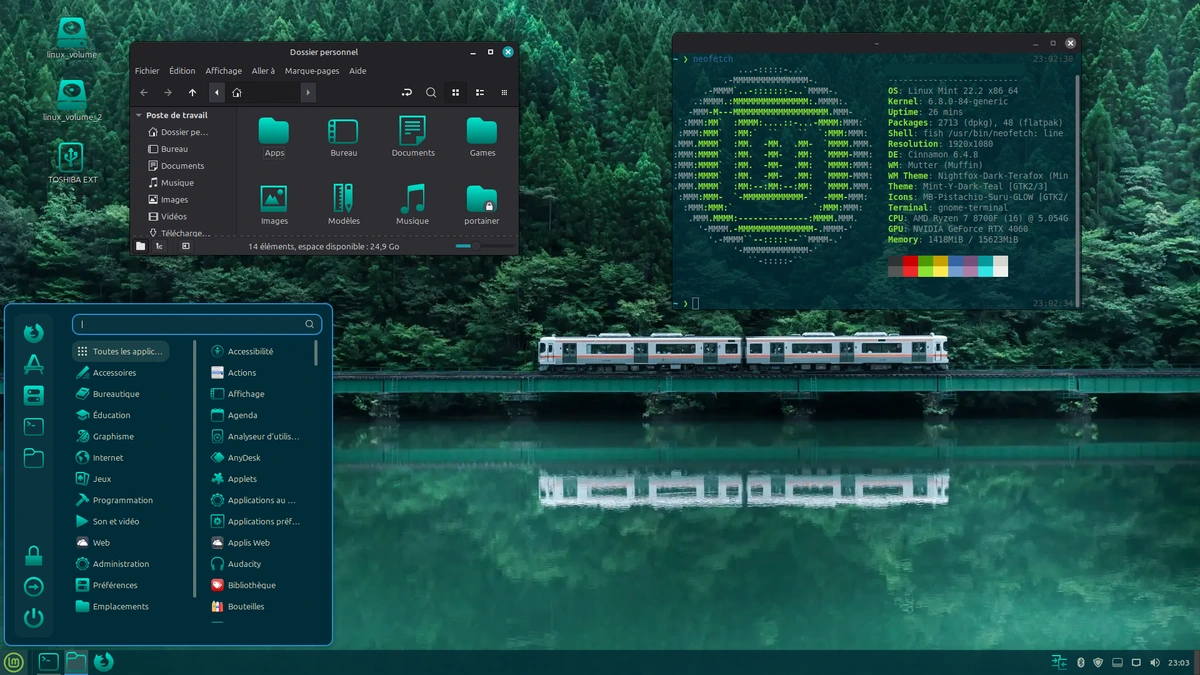Image resolution: width=1200 pixels, height=675 pixels.
Task: Open the Affichage menu
Action: click(x=223, y=70)
